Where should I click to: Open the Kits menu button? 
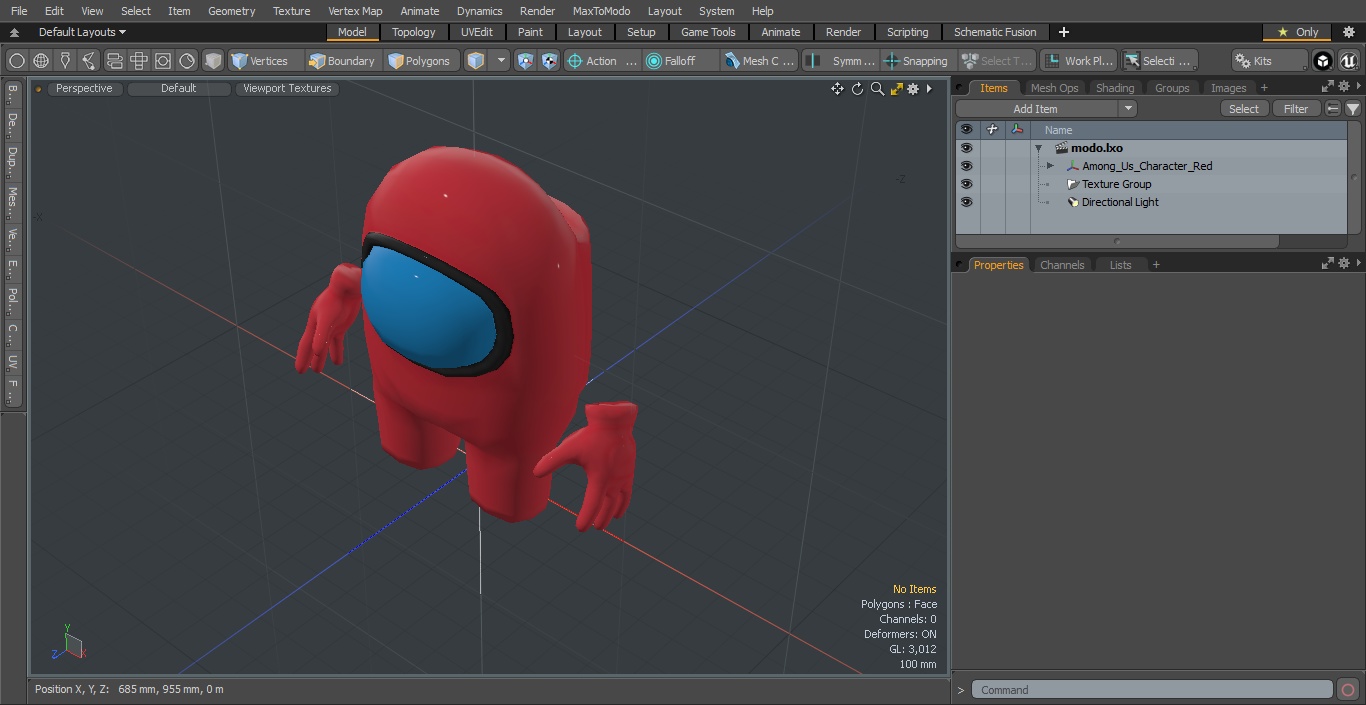click(x=1269, y=61)
